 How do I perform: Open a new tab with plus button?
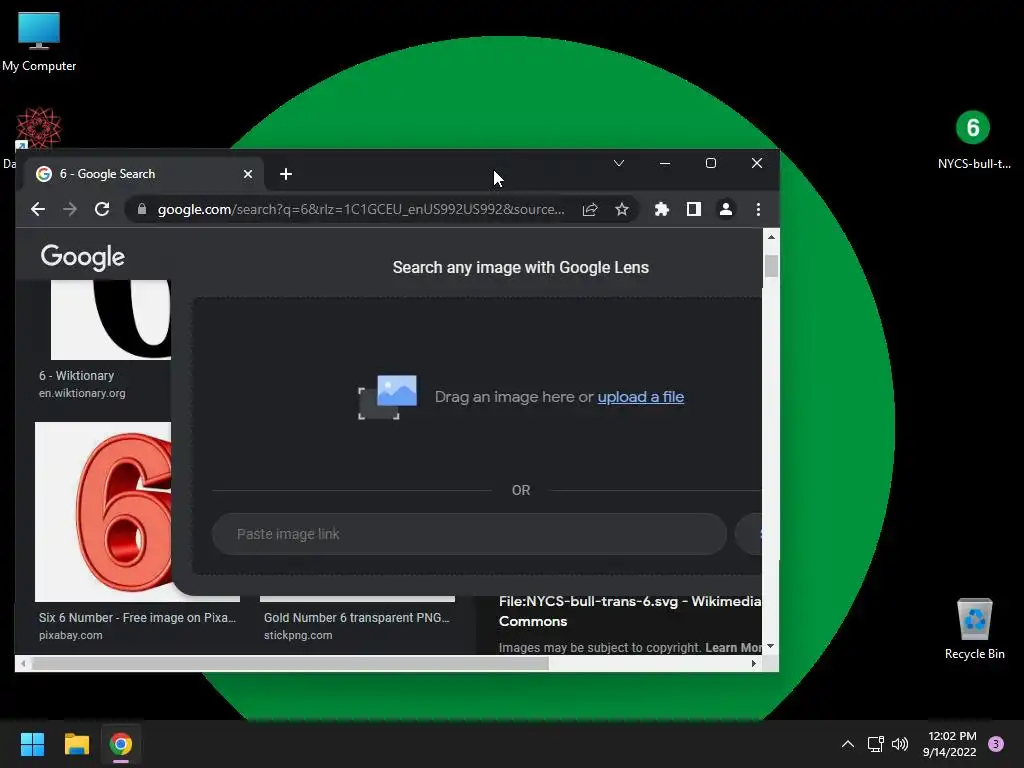coord(285,174)
